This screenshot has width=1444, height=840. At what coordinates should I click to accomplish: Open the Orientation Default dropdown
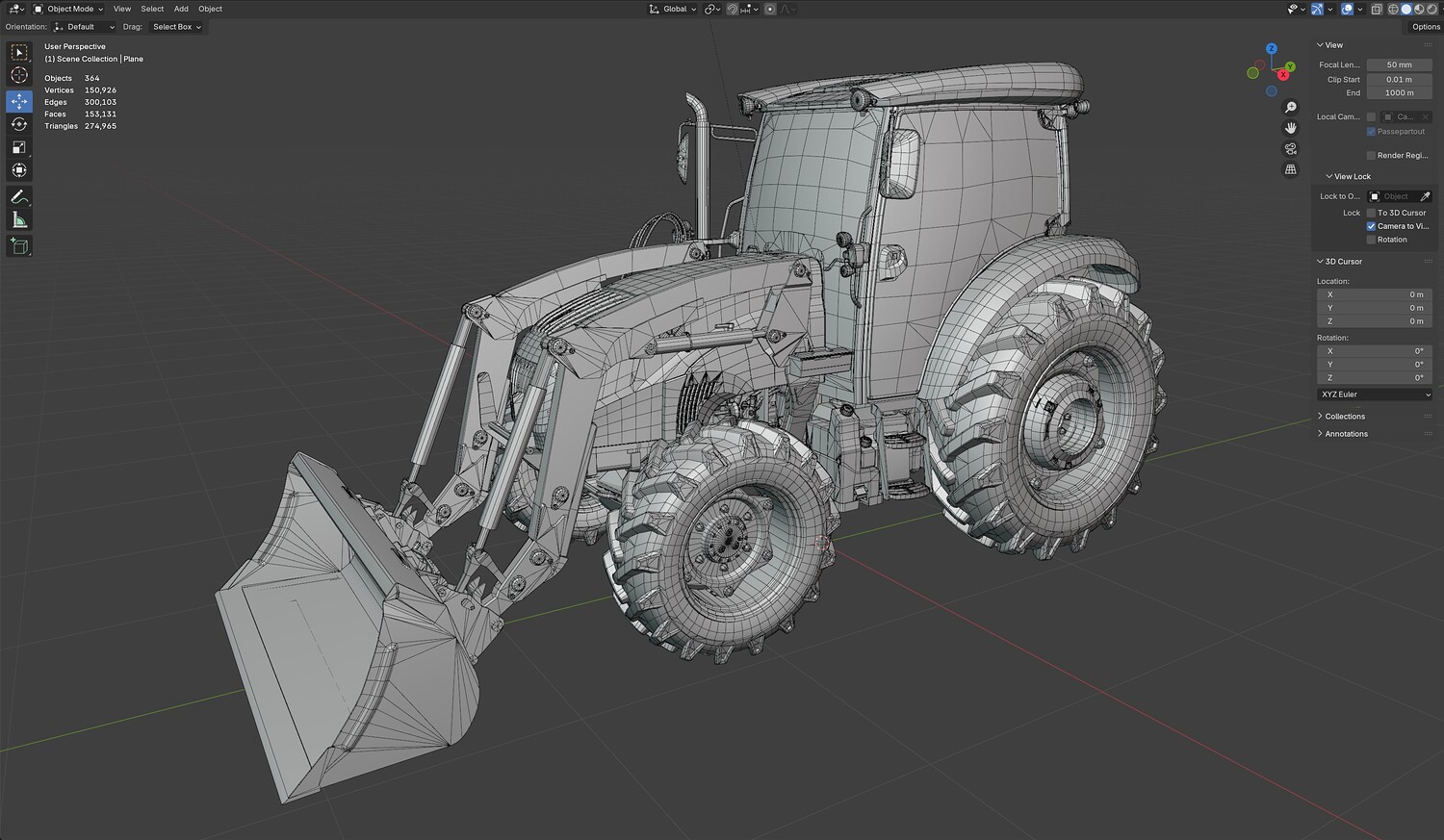point(85,27)
